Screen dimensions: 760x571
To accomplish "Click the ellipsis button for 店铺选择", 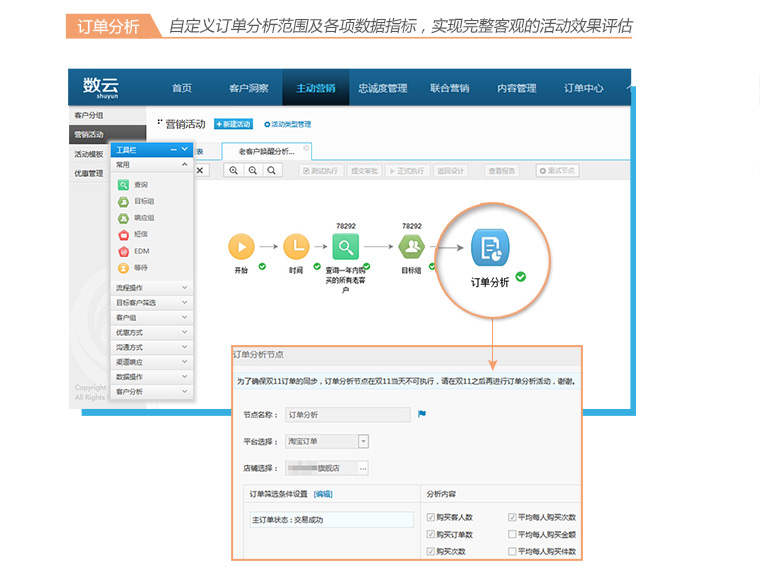I will click(x=363, y=468).
